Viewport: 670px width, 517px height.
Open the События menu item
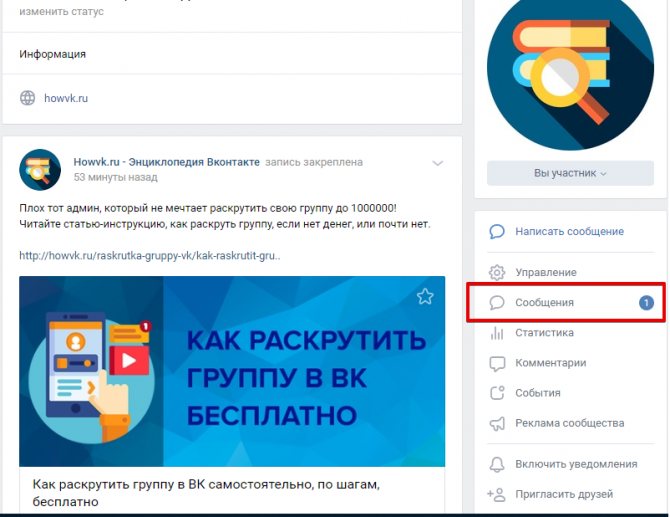(x=538, y=393)
